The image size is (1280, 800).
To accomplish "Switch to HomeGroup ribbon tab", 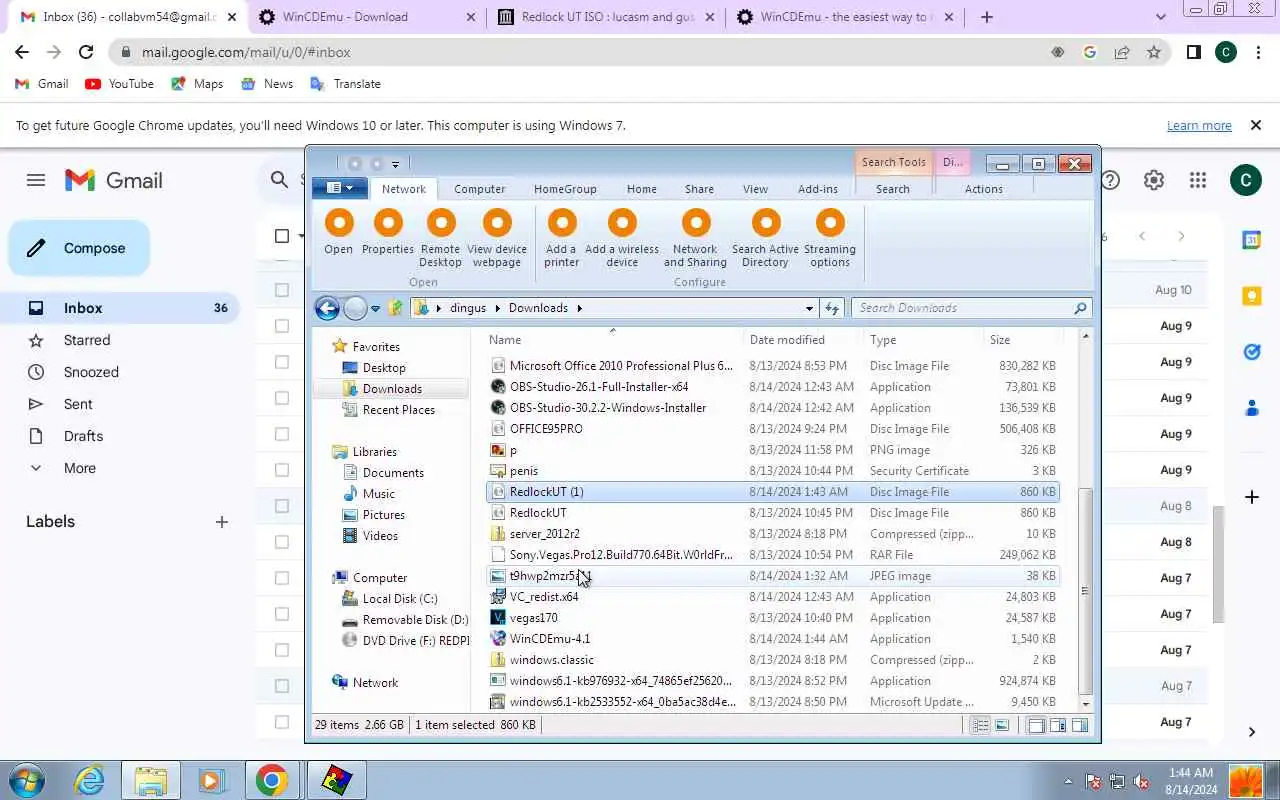I will pyautogui.click(x=565, y=189).
